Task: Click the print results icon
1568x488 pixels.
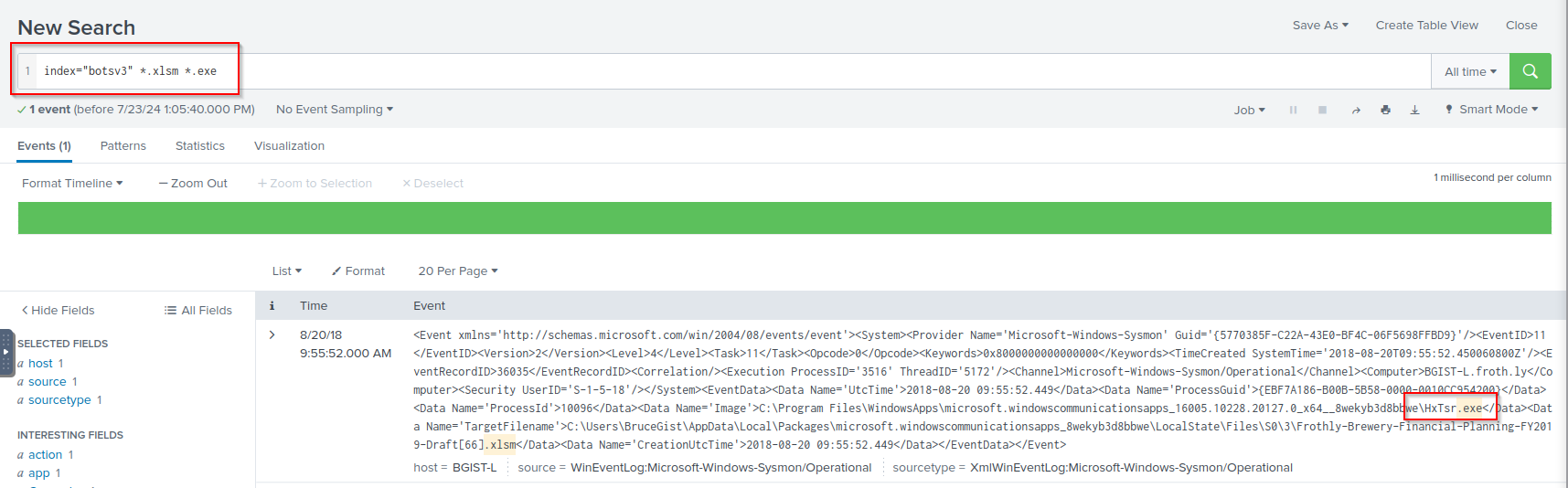Action: coord(1385,110)
